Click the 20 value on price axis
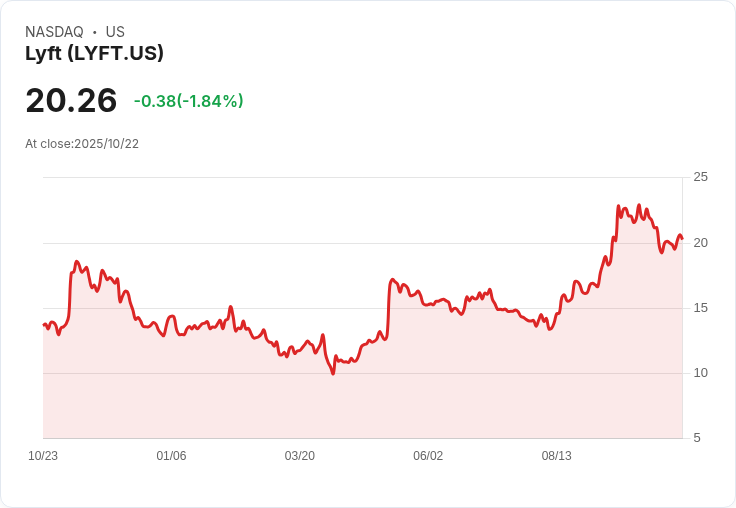Viewport: 736px width, 508px height. (x=700, y=243)
